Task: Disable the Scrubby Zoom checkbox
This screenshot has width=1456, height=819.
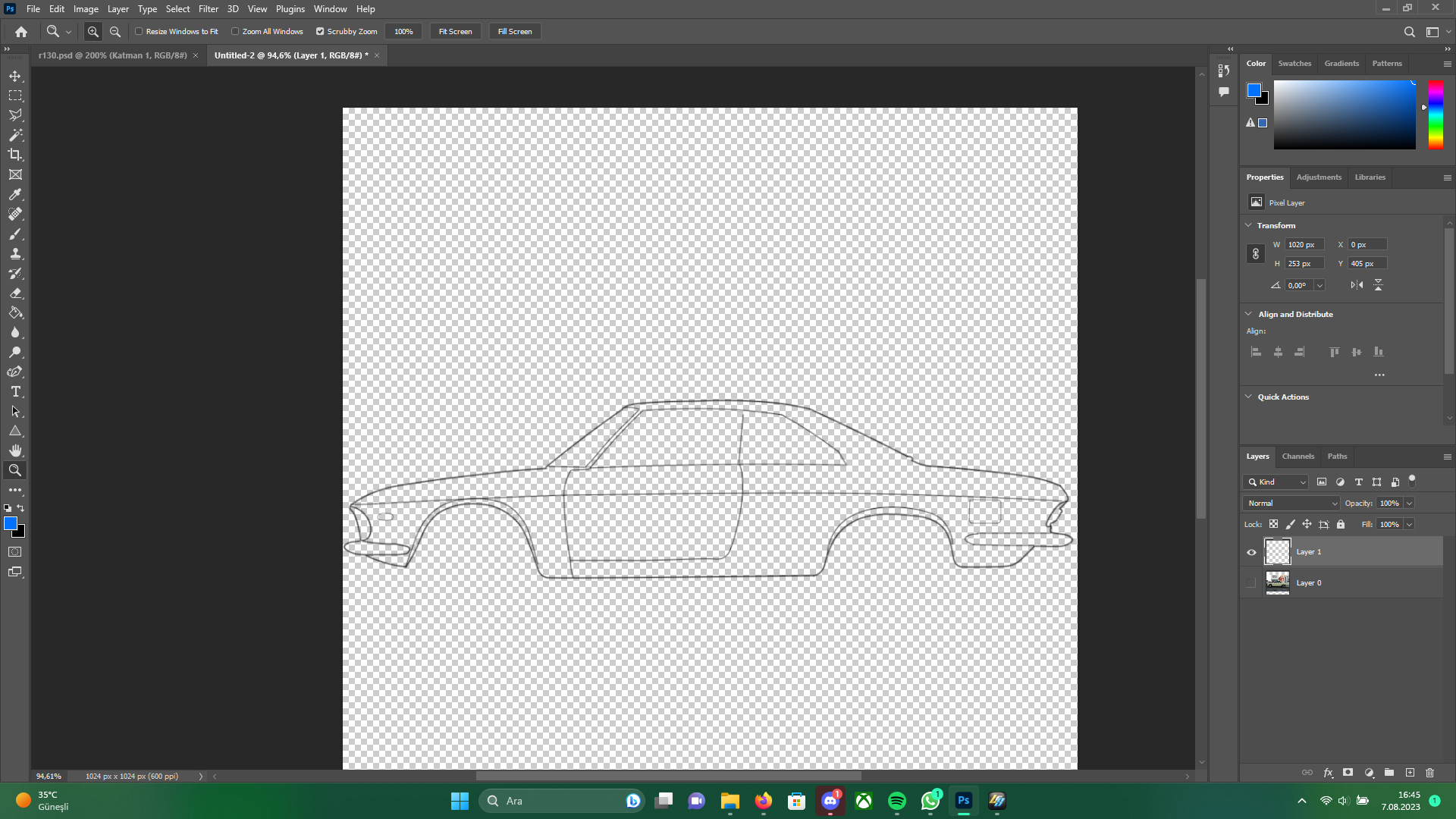Action: click(x=320, y=32)
